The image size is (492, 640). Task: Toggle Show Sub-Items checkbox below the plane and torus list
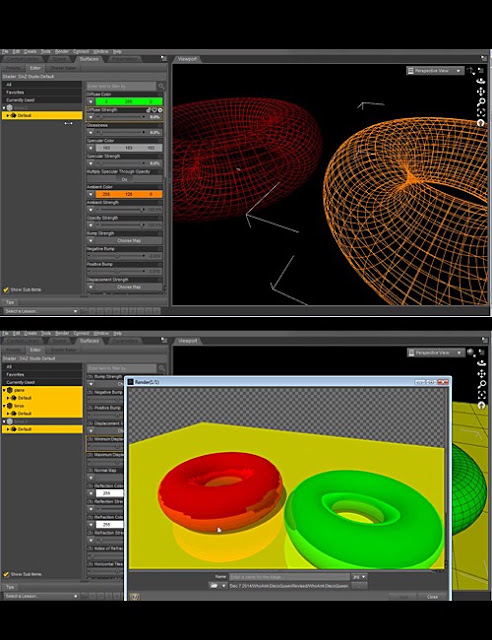pos(6,574)
